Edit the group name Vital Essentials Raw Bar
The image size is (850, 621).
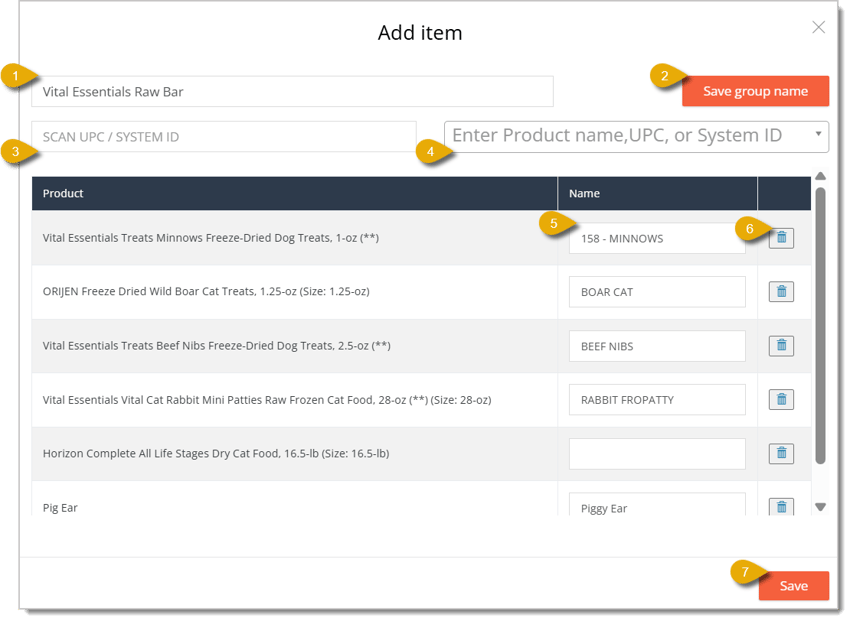coord(292,92)
